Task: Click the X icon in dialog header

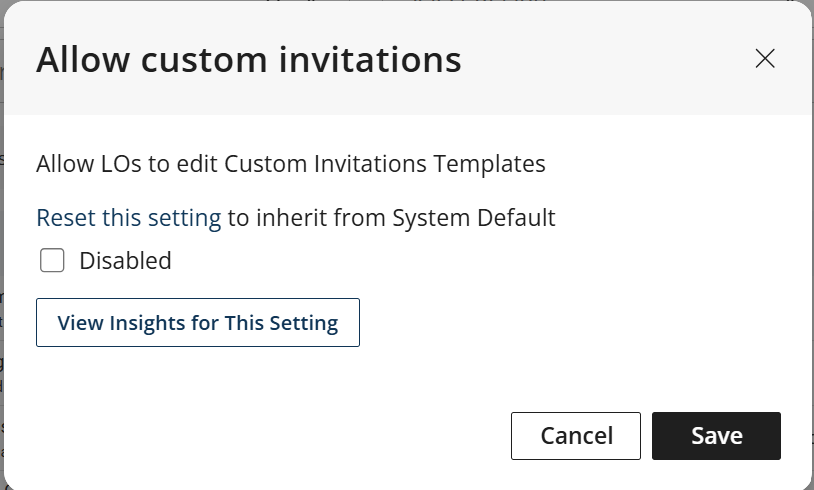Action: (x=765, y=58)
